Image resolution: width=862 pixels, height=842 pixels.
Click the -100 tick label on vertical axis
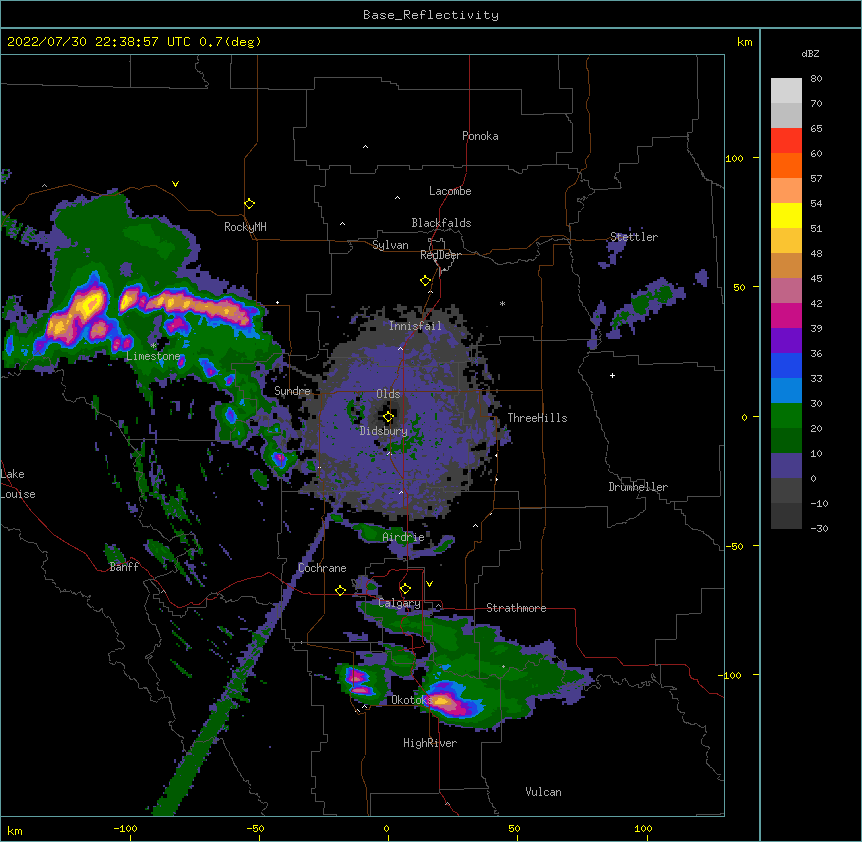731,675
